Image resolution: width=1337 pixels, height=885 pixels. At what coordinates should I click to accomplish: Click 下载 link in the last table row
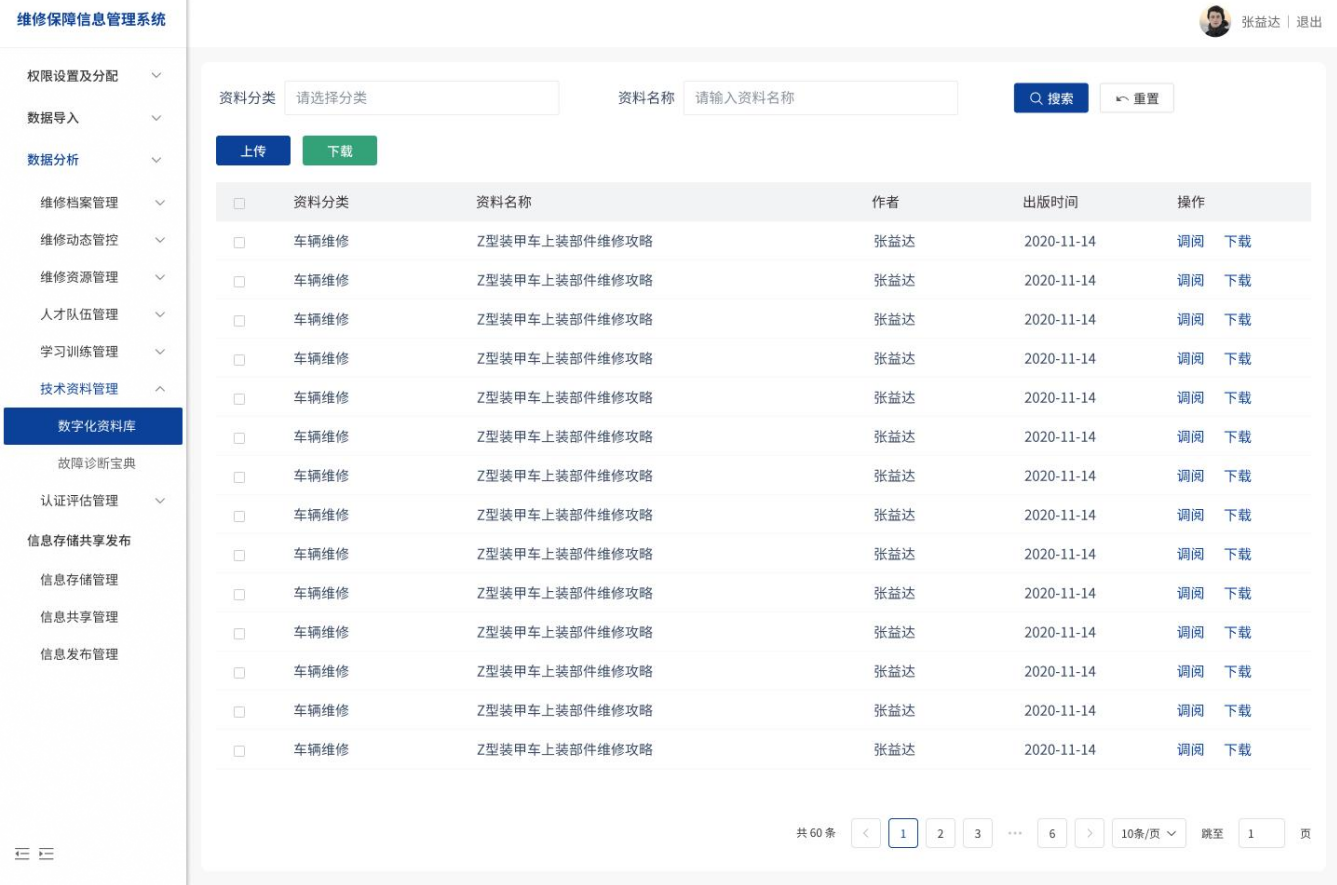point(1238,749)
